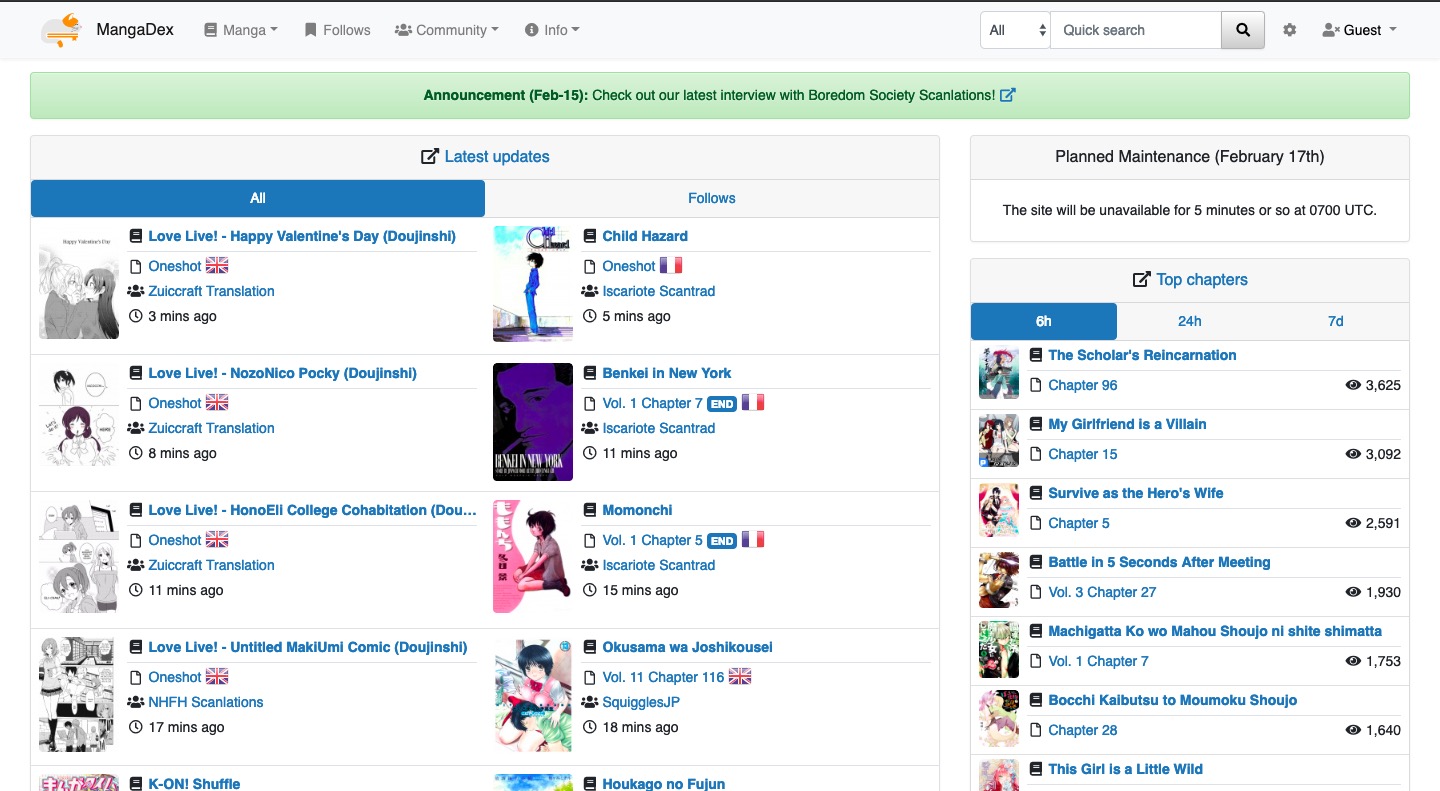
Task: Click the external link icon in the announcement
Action: pos(1008,95)
